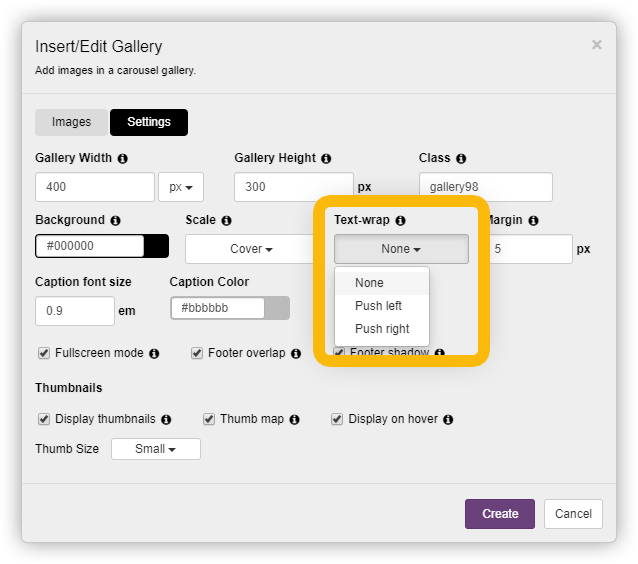Click the Caption font size field
This screenshot has height=564, width=638.
click(x=75, y=311)
